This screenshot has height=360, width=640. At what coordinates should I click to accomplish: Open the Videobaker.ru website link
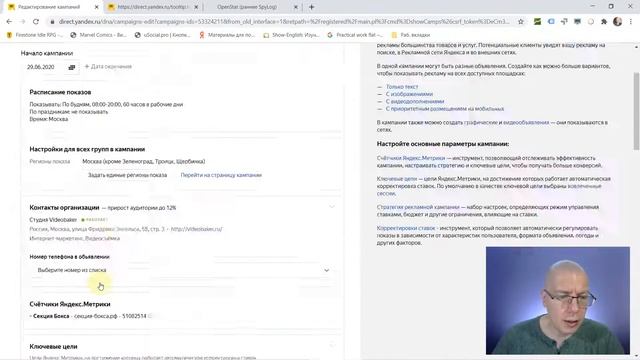click(196, 229)
